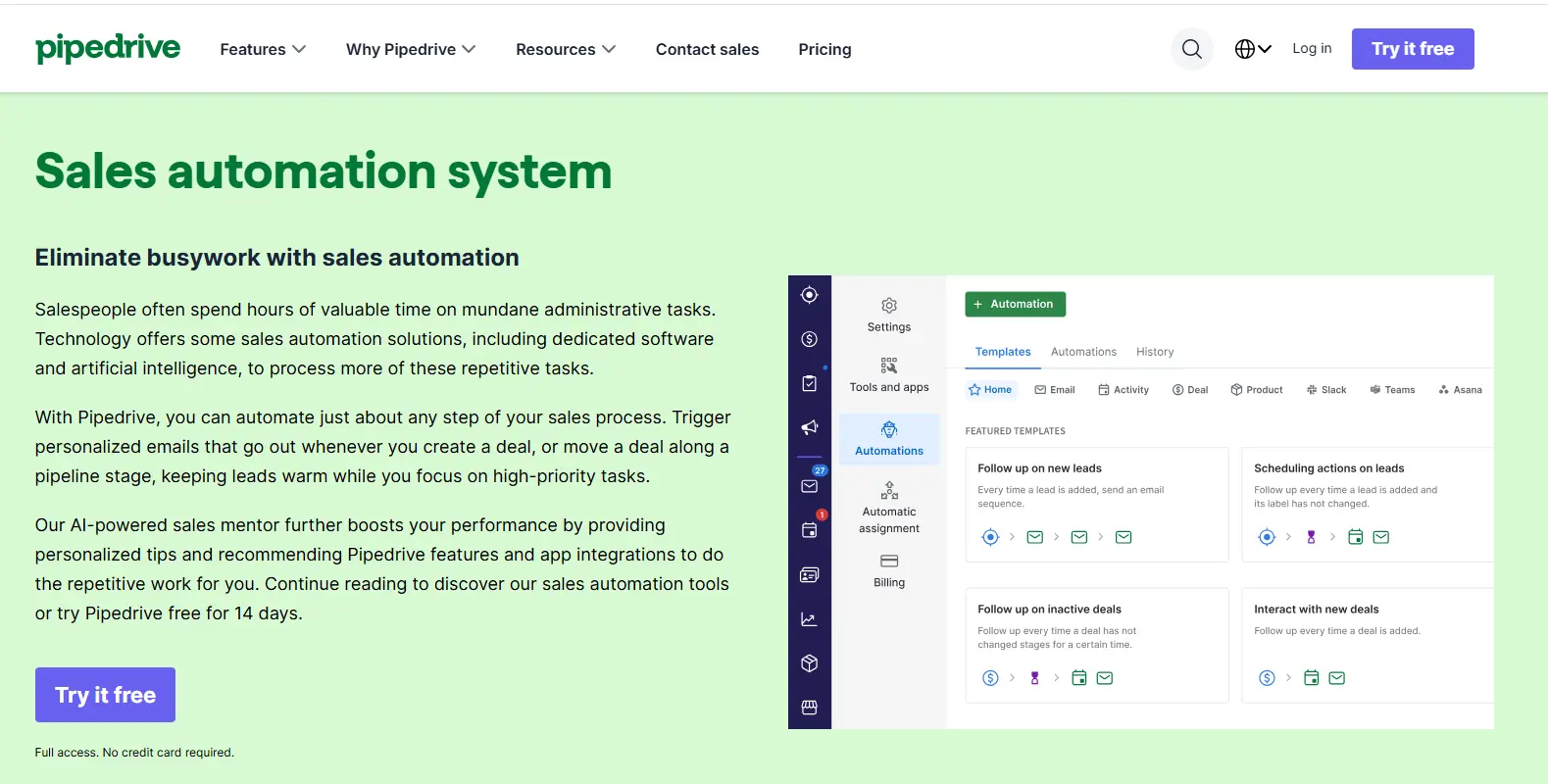
Task: Open the language globe selector
Action: 1253,49
